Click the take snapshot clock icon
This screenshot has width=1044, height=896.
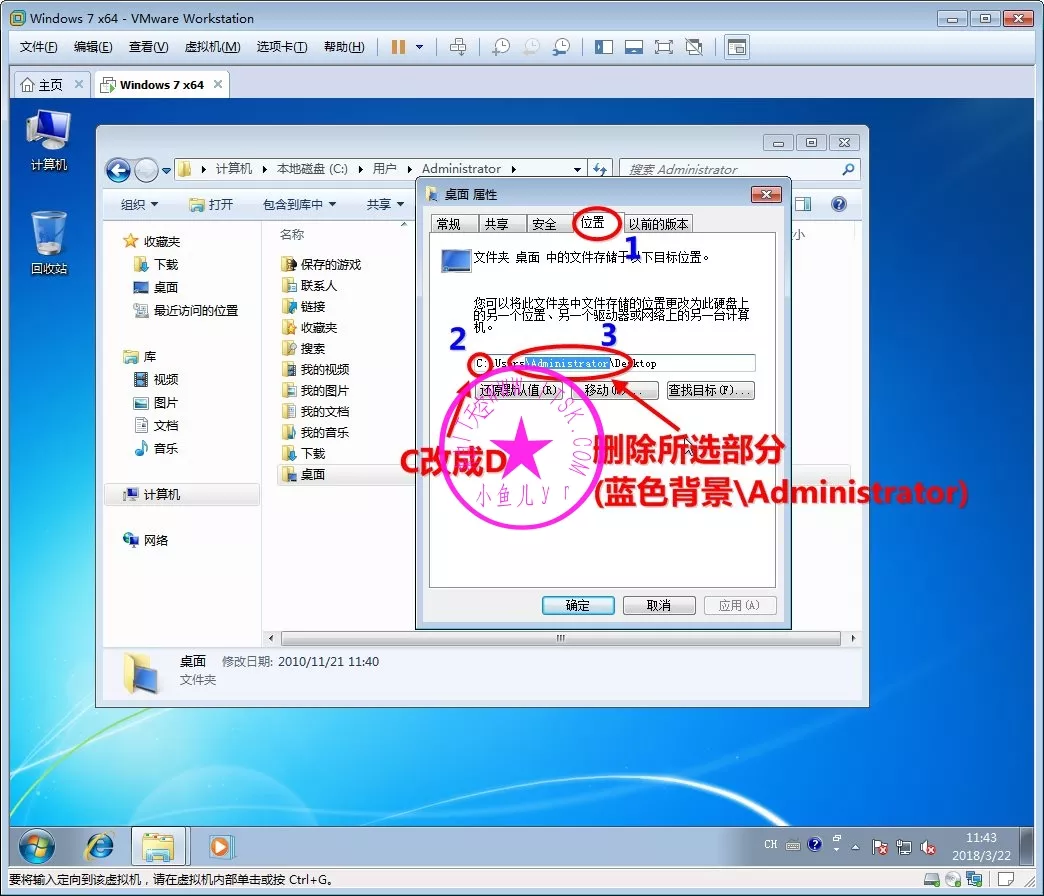tap(501, 47)
